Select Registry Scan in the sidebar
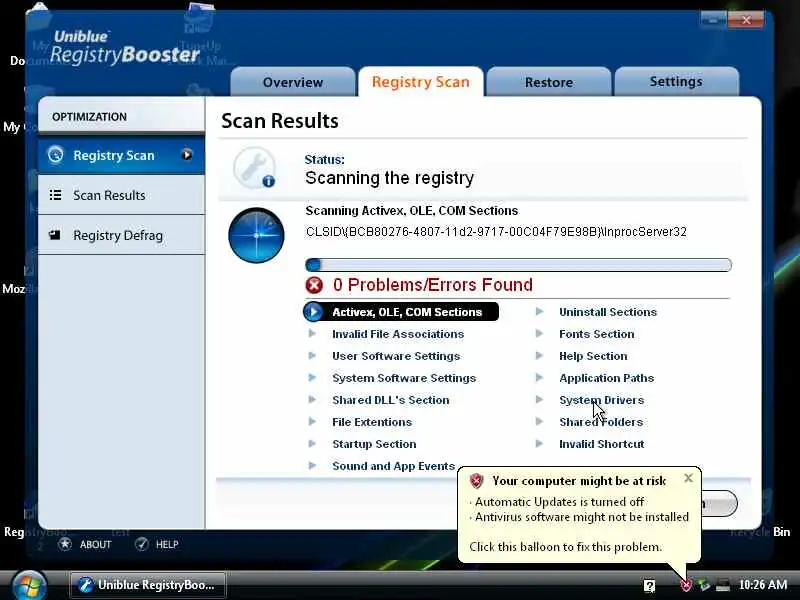 (121, 155)
